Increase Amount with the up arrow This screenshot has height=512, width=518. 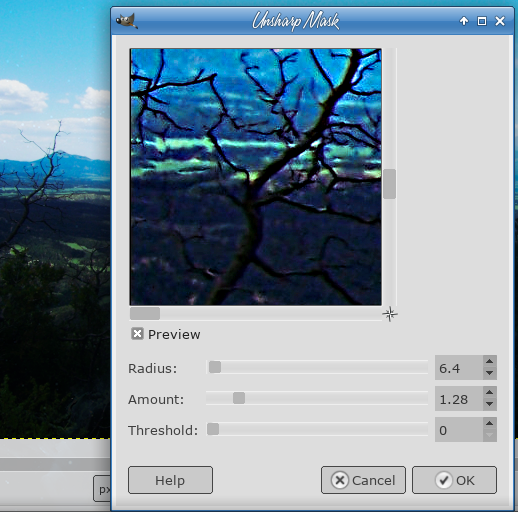[489, 392]
